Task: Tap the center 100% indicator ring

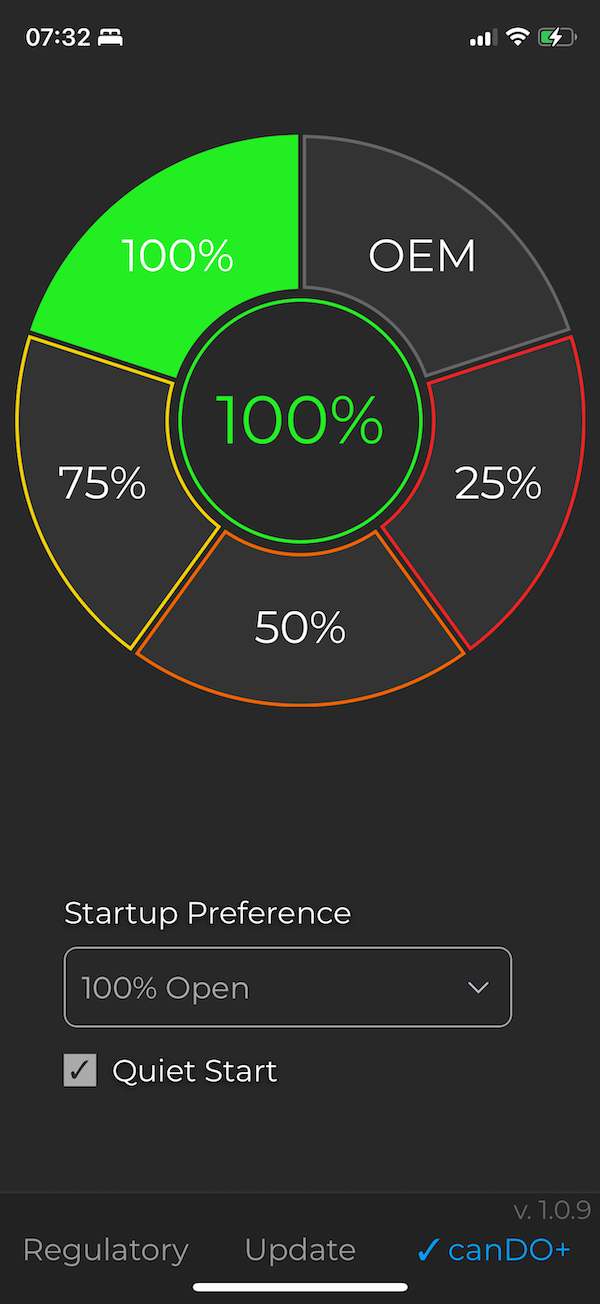Action: point(298,421)
